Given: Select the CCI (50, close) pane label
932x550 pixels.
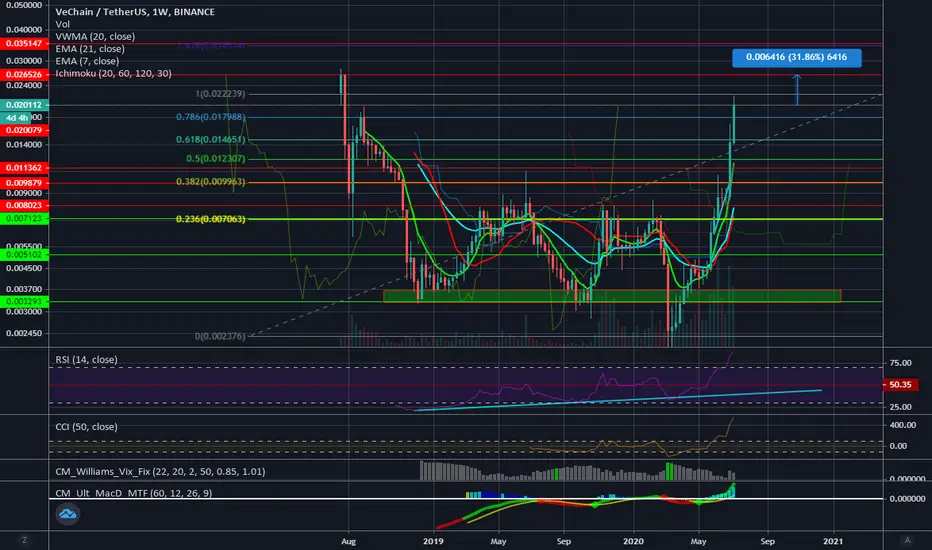Looking at the screenshot, I should pyautogui.click(x=86, y=427).
